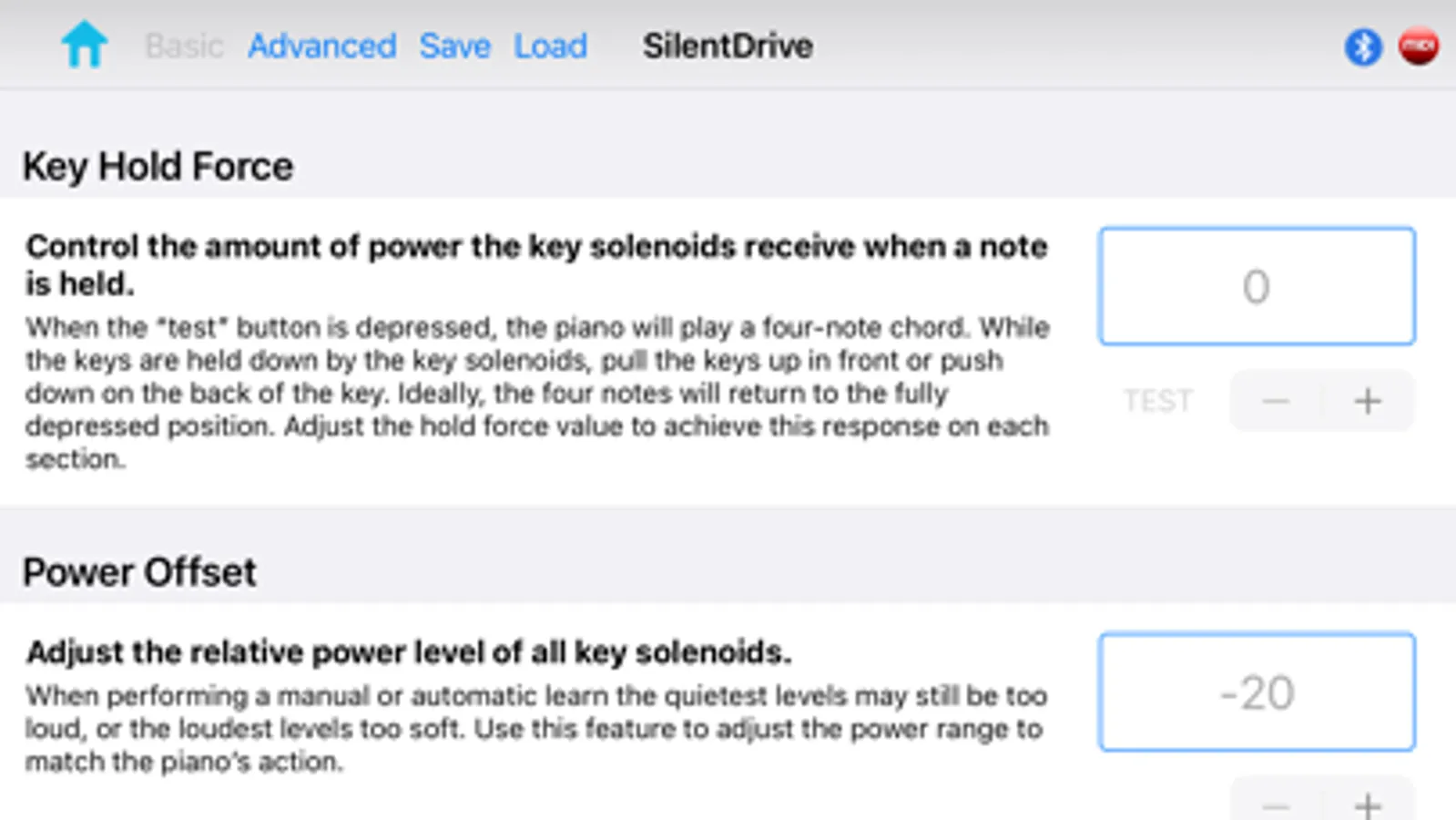Click the SilentDrive title
Image resolution: width=1456 pixels, height=820 pixels.
click(728, 46)
